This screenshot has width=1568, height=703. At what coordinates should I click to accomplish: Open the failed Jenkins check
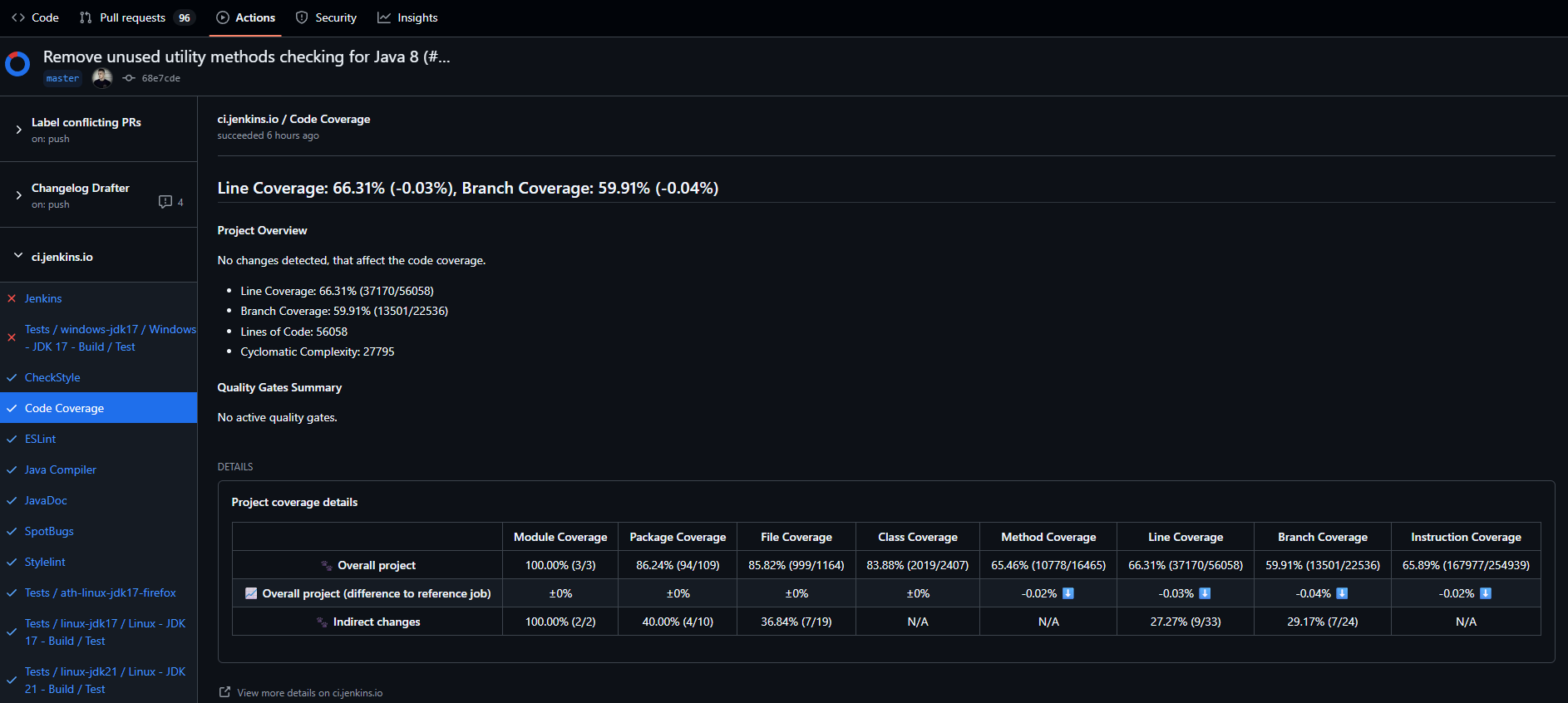coord(43,298)
